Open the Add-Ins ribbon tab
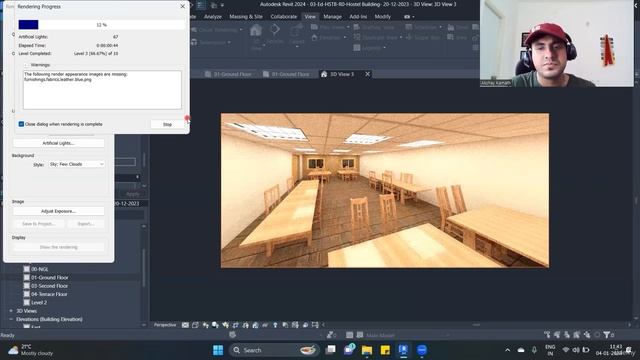Image resolution: width=640 pixels, height=360 pixels. click(358, 17)
